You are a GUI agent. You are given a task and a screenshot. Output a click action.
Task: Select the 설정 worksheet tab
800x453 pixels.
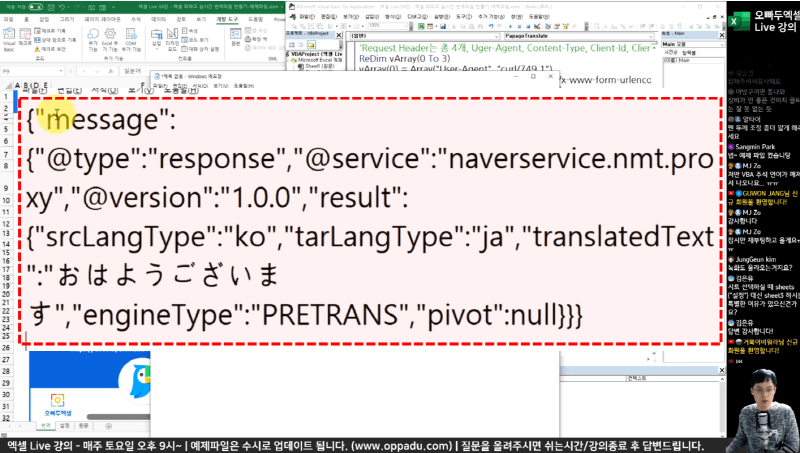coord(66,424)
